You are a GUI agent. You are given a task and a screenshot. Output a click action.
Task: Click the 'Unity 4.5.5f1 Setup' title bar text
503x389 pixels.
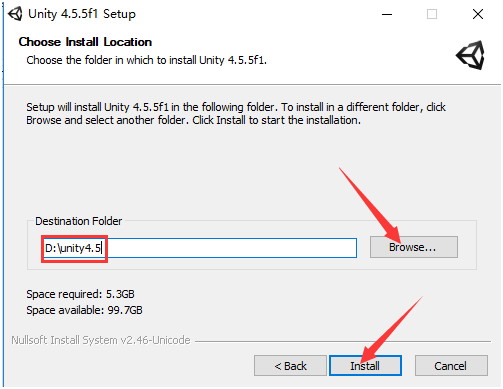click(x=82, y=14)
